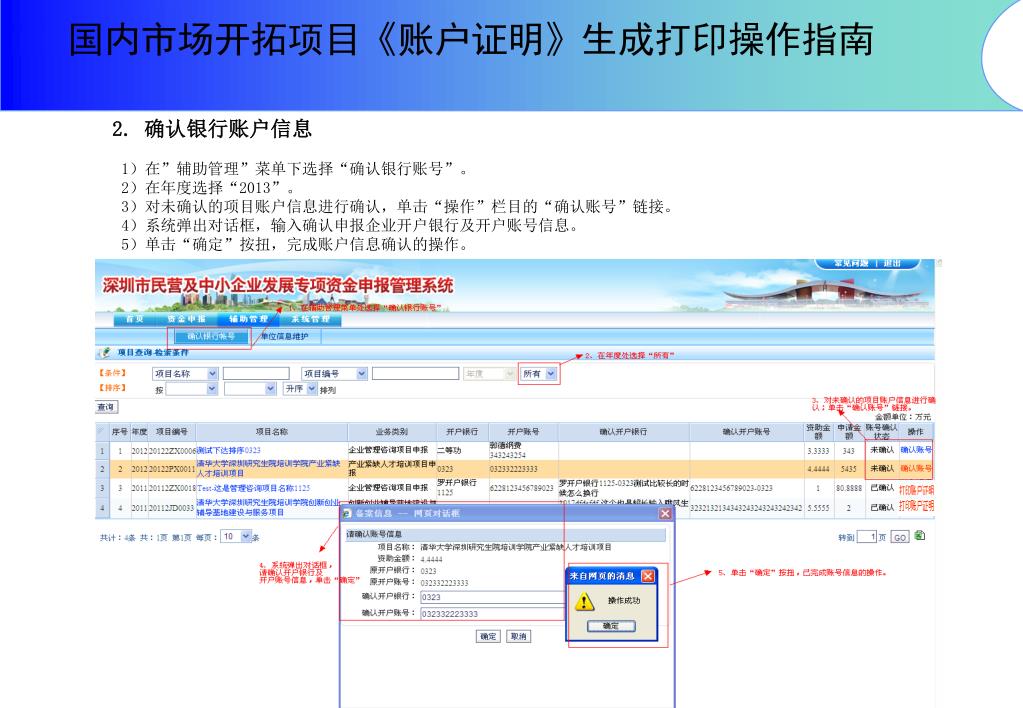Click the 查询 search button

(x=106, y=407)
